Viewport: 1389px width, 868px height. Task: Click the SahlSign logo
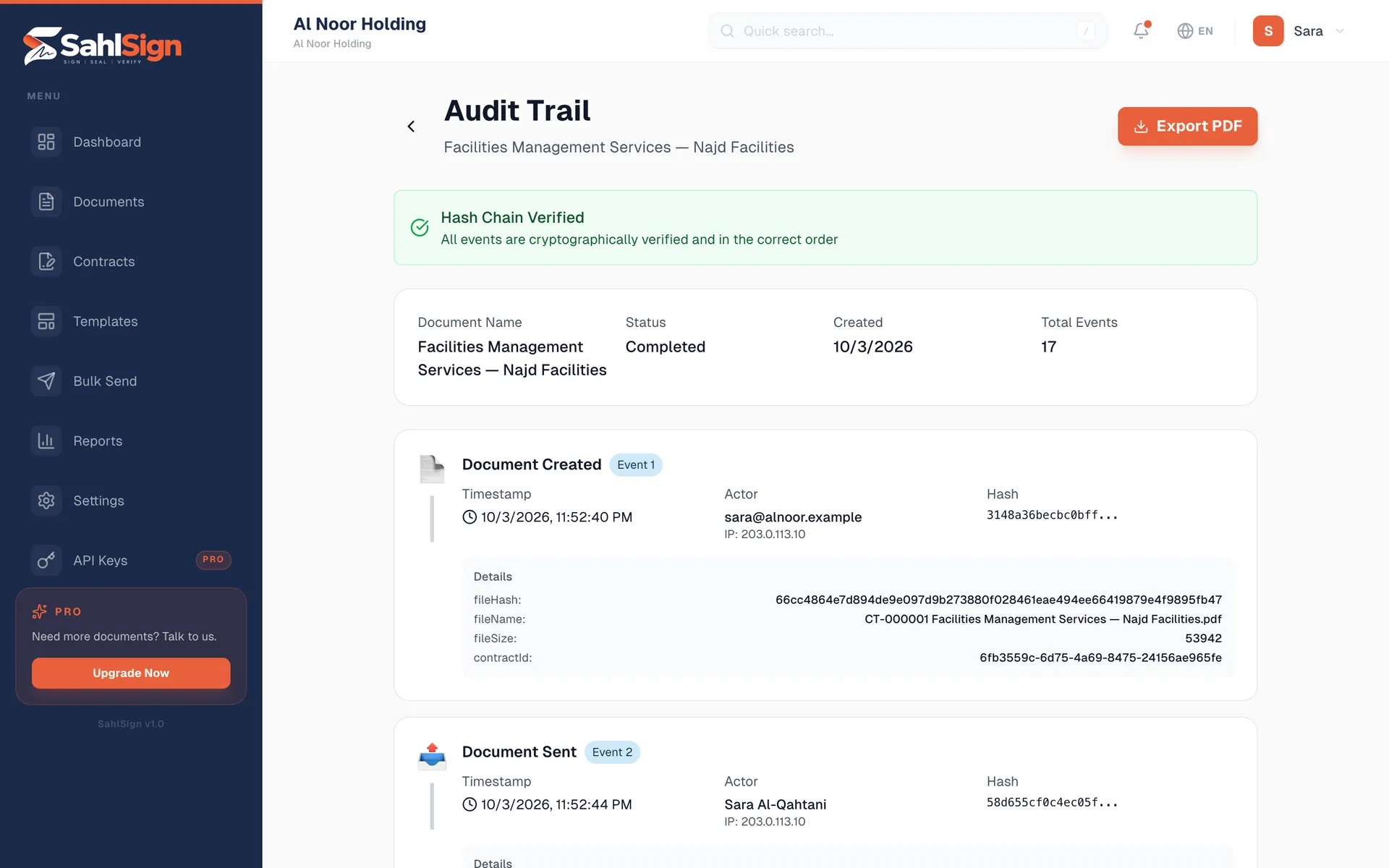tap(102, 46)
